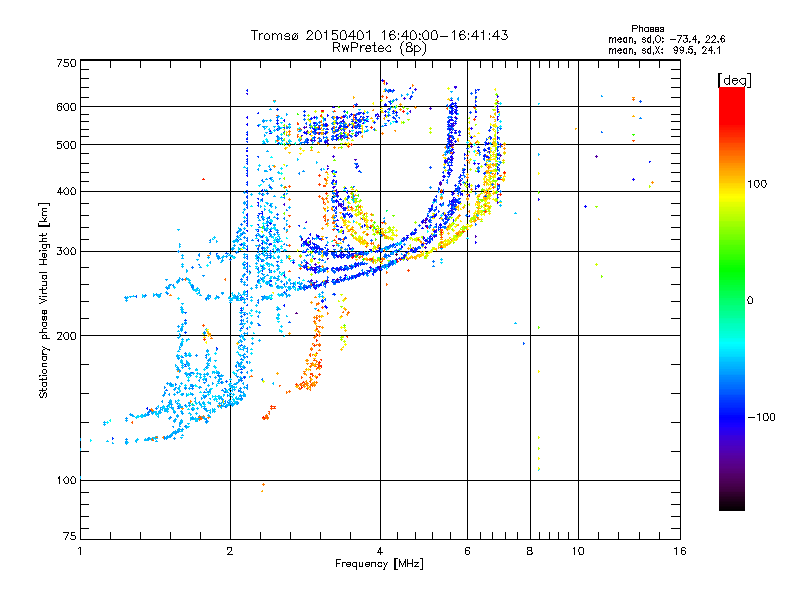Click the x-axis tick label "4"
800x600 pixels.
380,551
